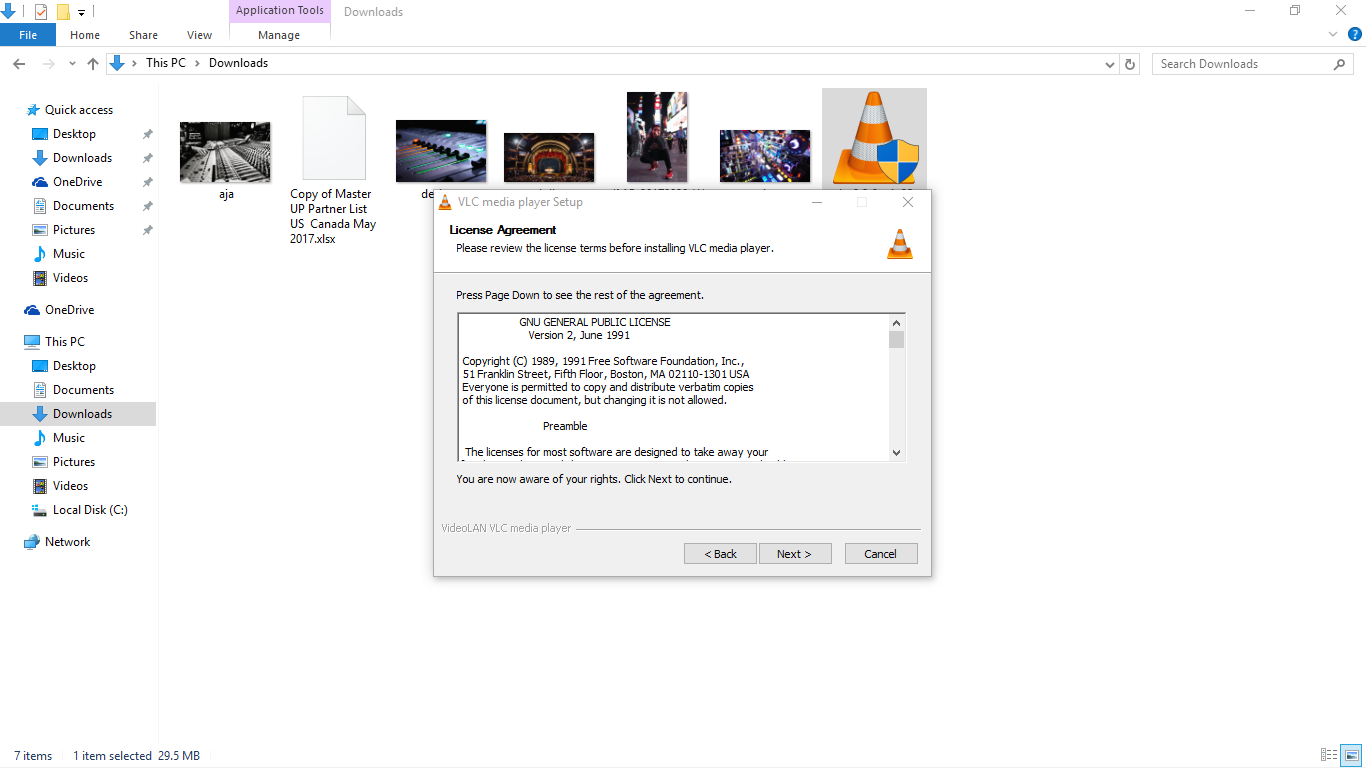
Task: Select This PC in navigation pane
Action: (x=64, y=342)
